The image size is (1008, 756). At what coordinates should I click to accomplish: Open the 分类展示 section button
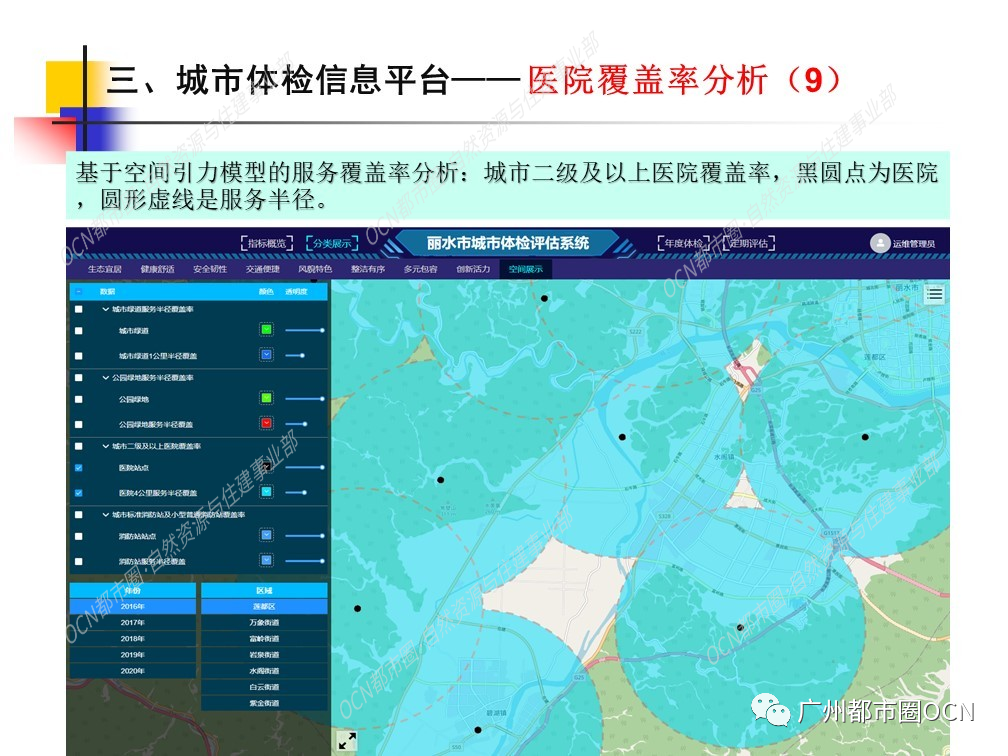[x=332, y=243]
